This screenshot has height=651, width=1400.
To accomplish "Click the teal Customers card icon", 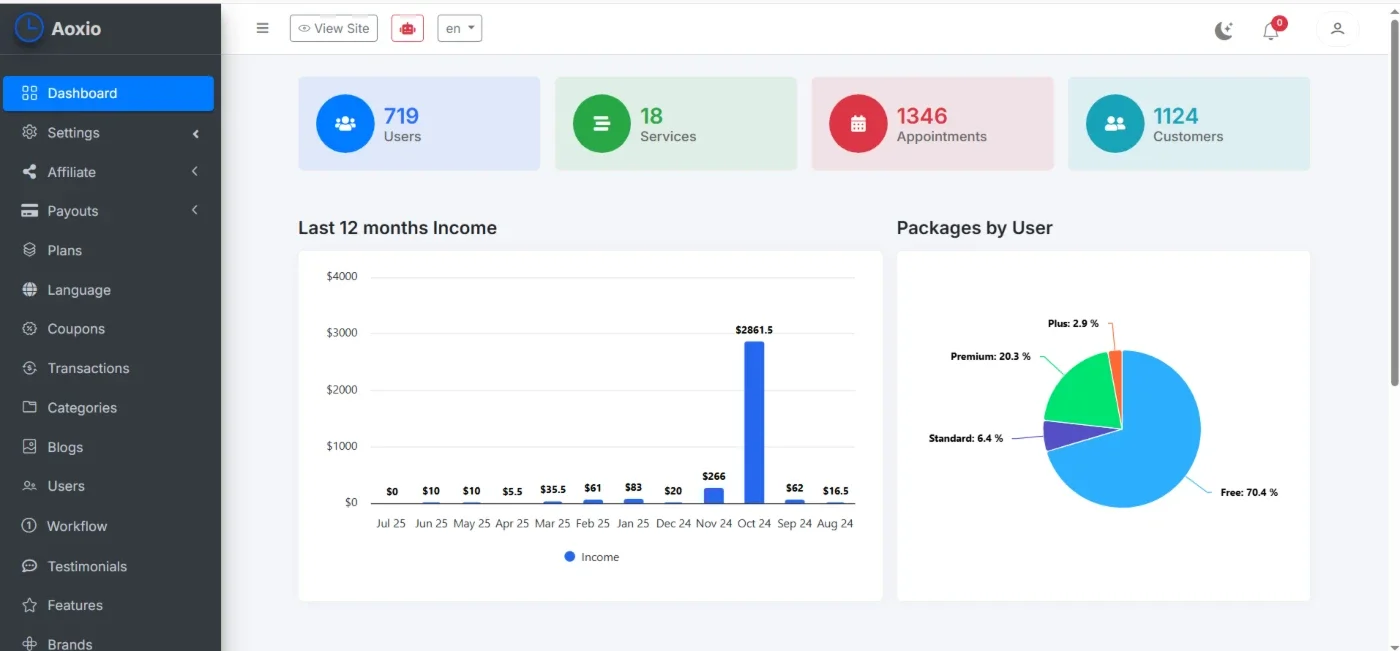I will coord(1115,124).
